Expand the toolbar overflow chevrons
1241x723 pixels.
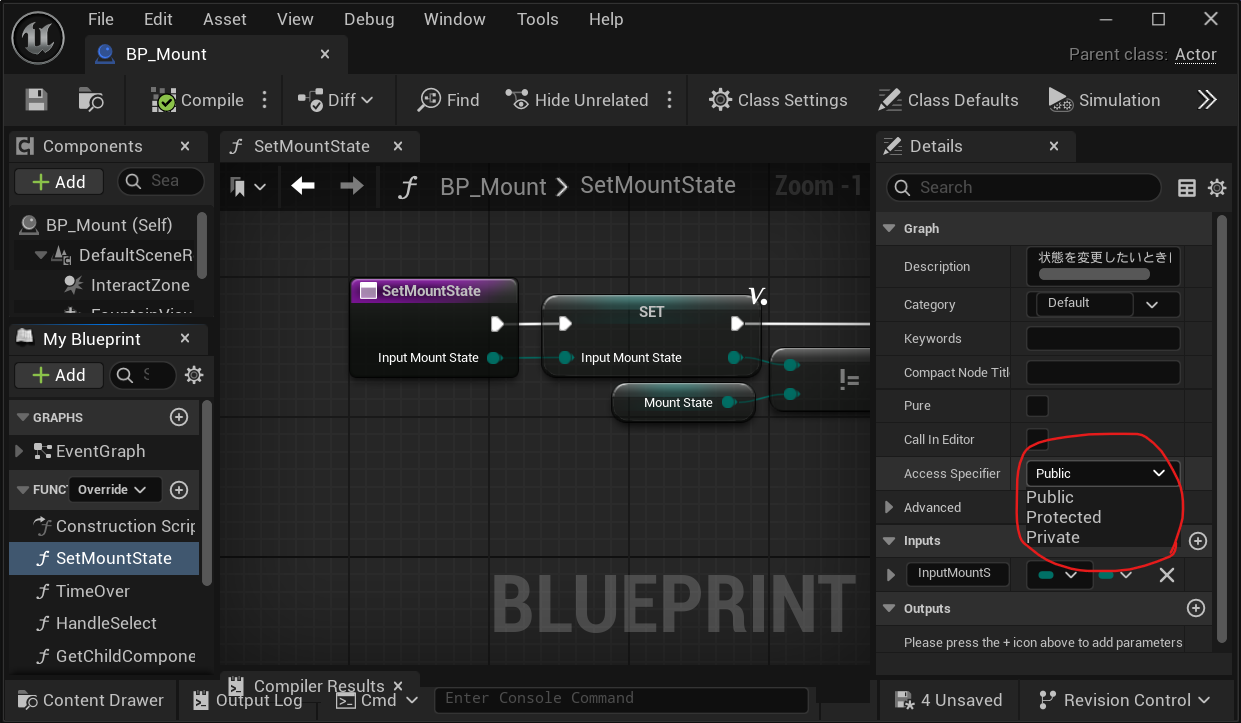click(1207, 100)
